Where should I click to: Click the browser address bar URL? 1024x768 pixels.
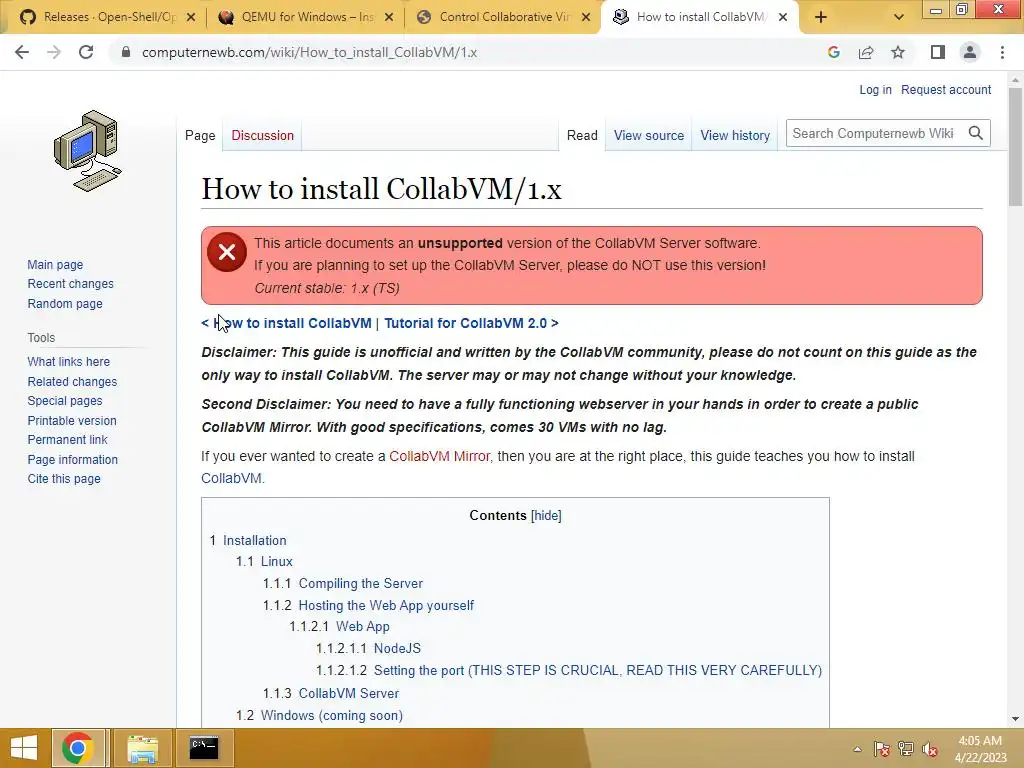click(309, 52)
